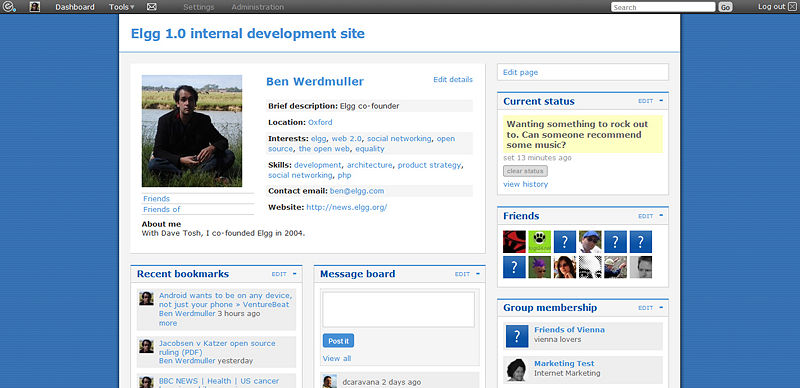
Task: Click the clear status button
Action: 526,171
